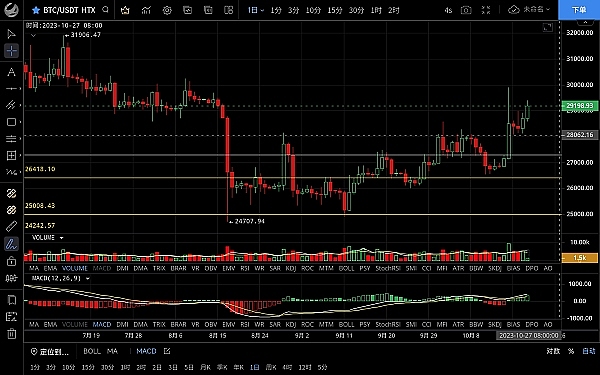This screenshot has height=375, width=600.
Task: Click the 1.5k volume value label
Action: (x=580, y=258)
